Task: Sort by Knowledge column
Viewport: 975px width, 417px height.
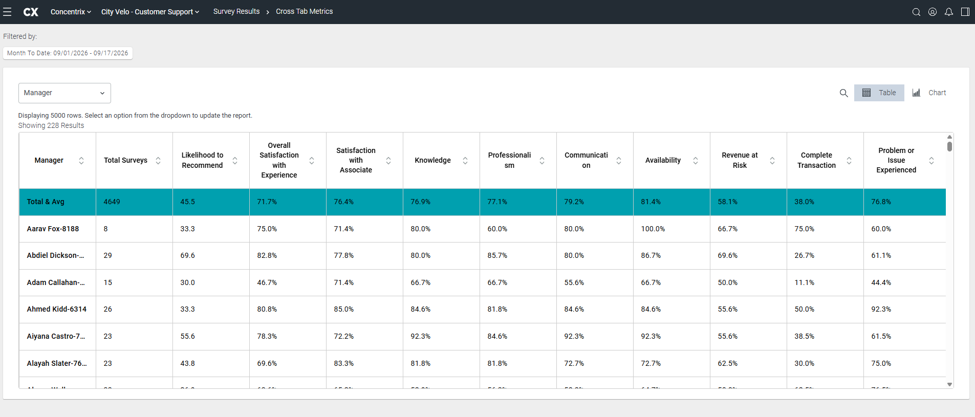Action: click(465, 160)
